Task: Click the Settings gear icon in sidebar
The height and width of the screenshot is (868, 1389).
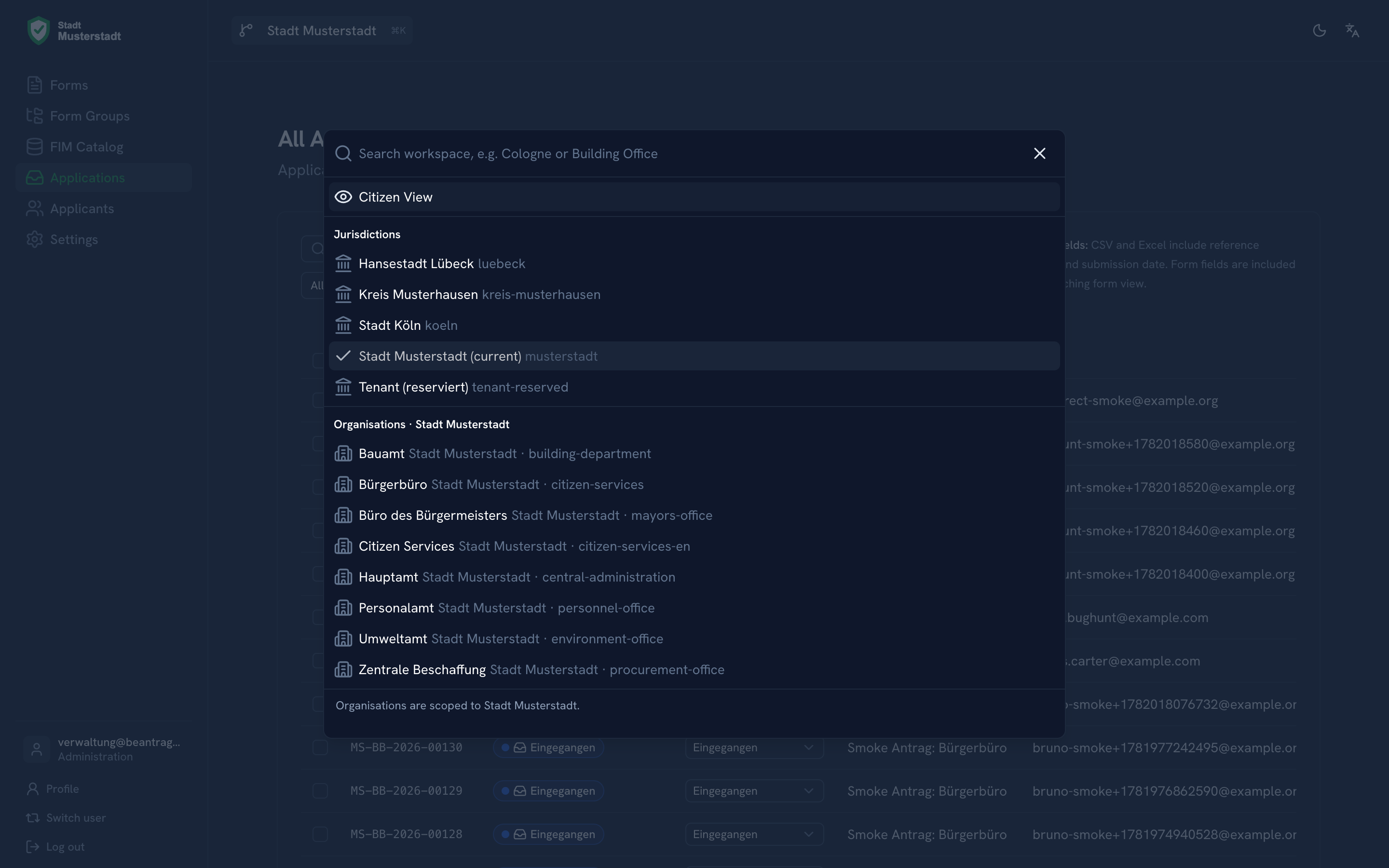Action: click(34, 239)
